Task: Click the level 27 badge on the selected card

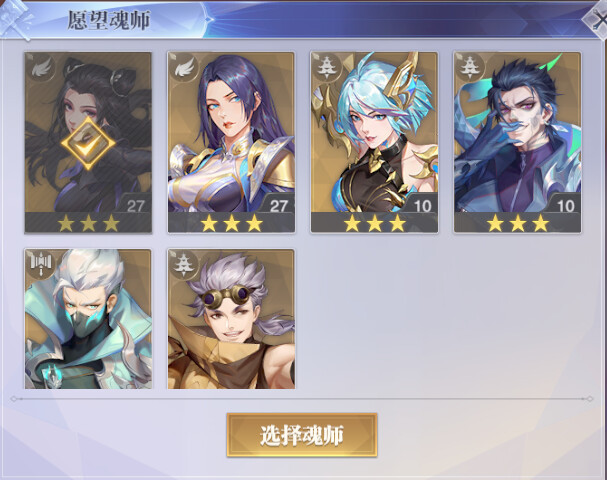Action: 135,206
